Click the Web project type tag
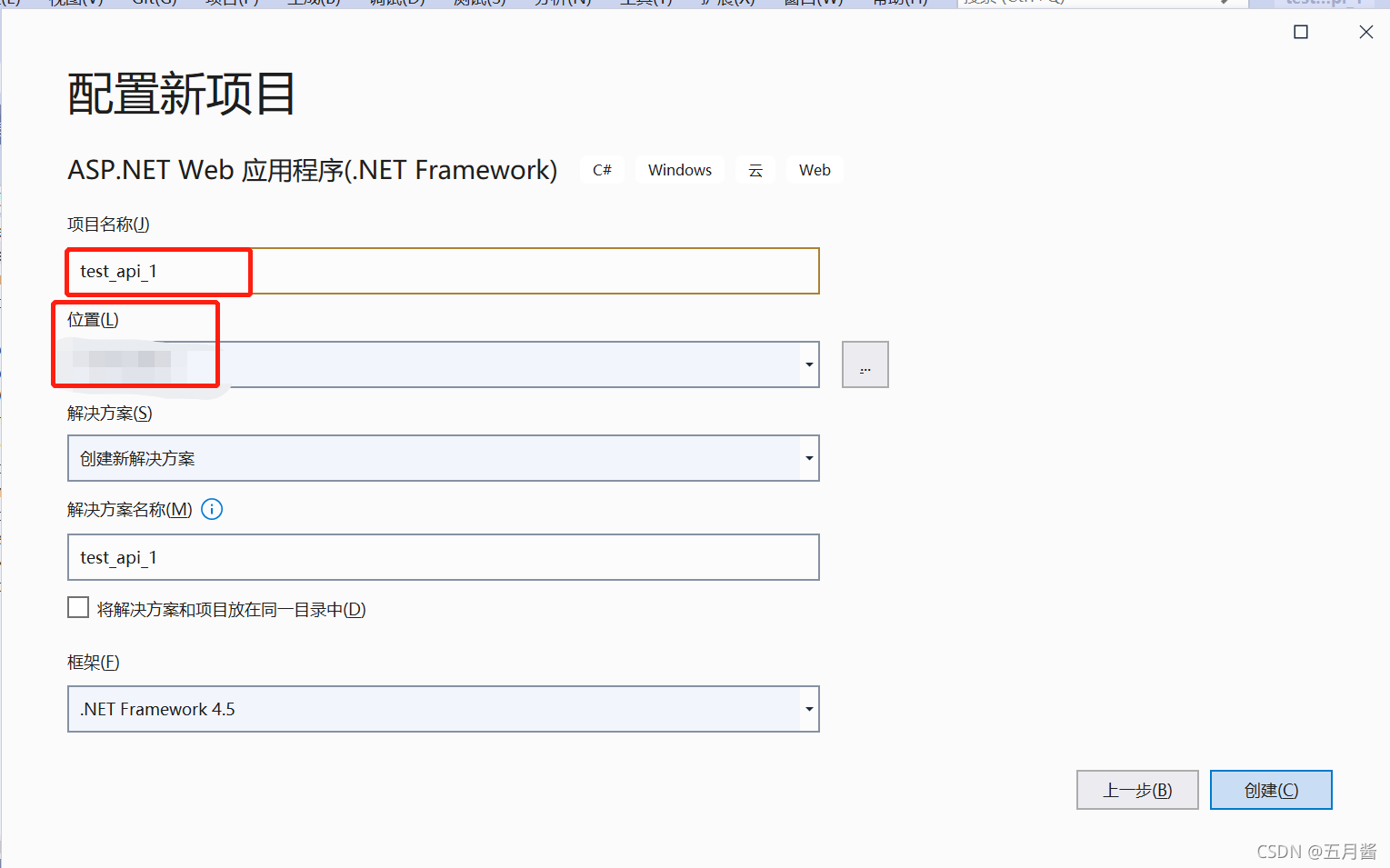Image resolution: width=1390 pixels, height=868 pixels. (x=815, y=170)
